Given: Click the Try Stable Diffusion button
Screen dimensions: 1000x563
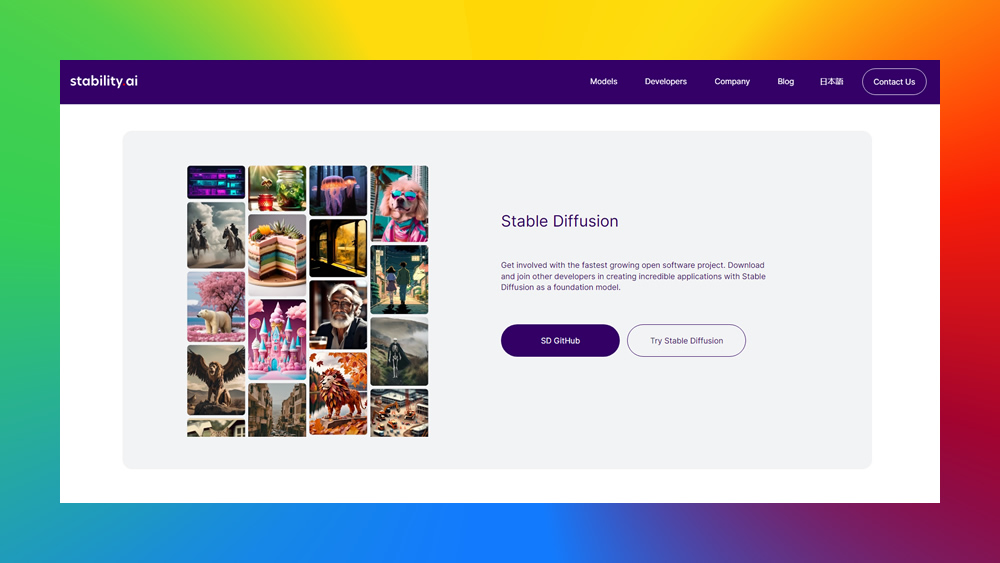Looking at the screenshot, I should pos(686,340).
